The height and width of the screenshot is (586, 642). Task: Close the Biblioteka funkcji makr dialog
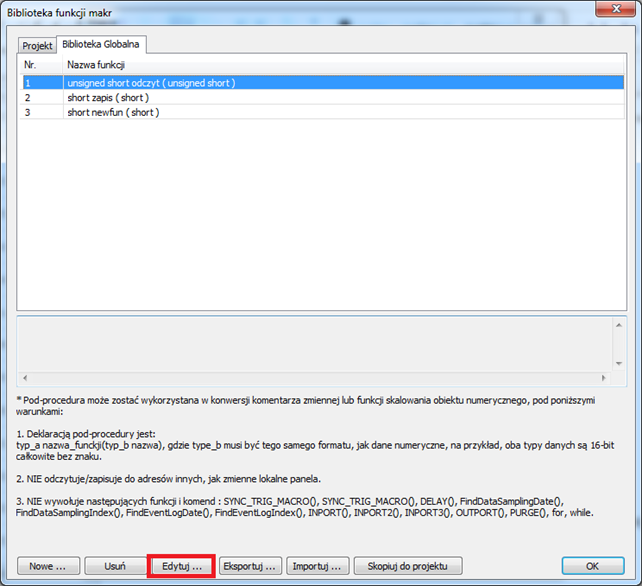615,9
